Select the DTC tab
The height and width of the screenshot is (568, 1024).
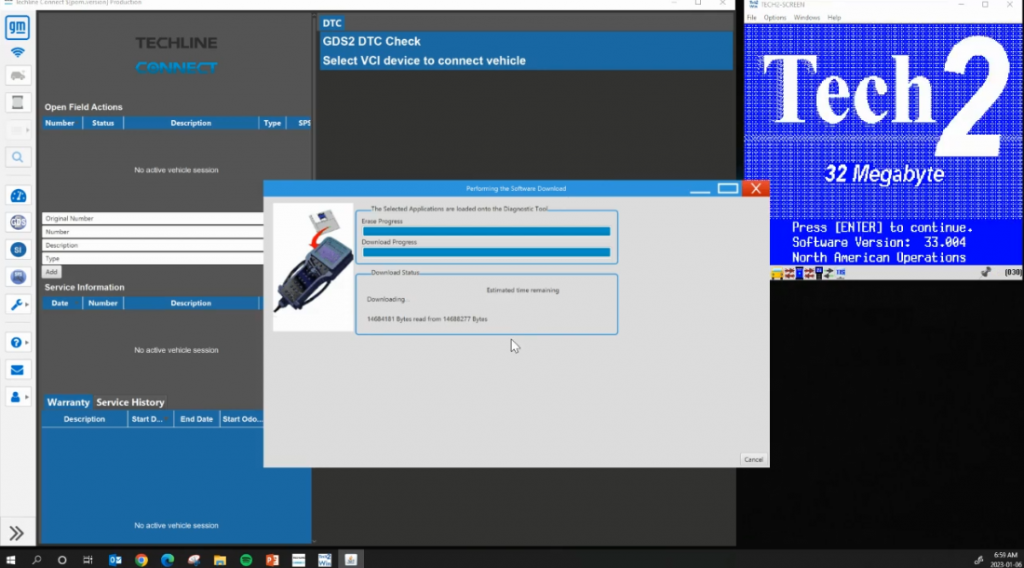tap(332, 23)
